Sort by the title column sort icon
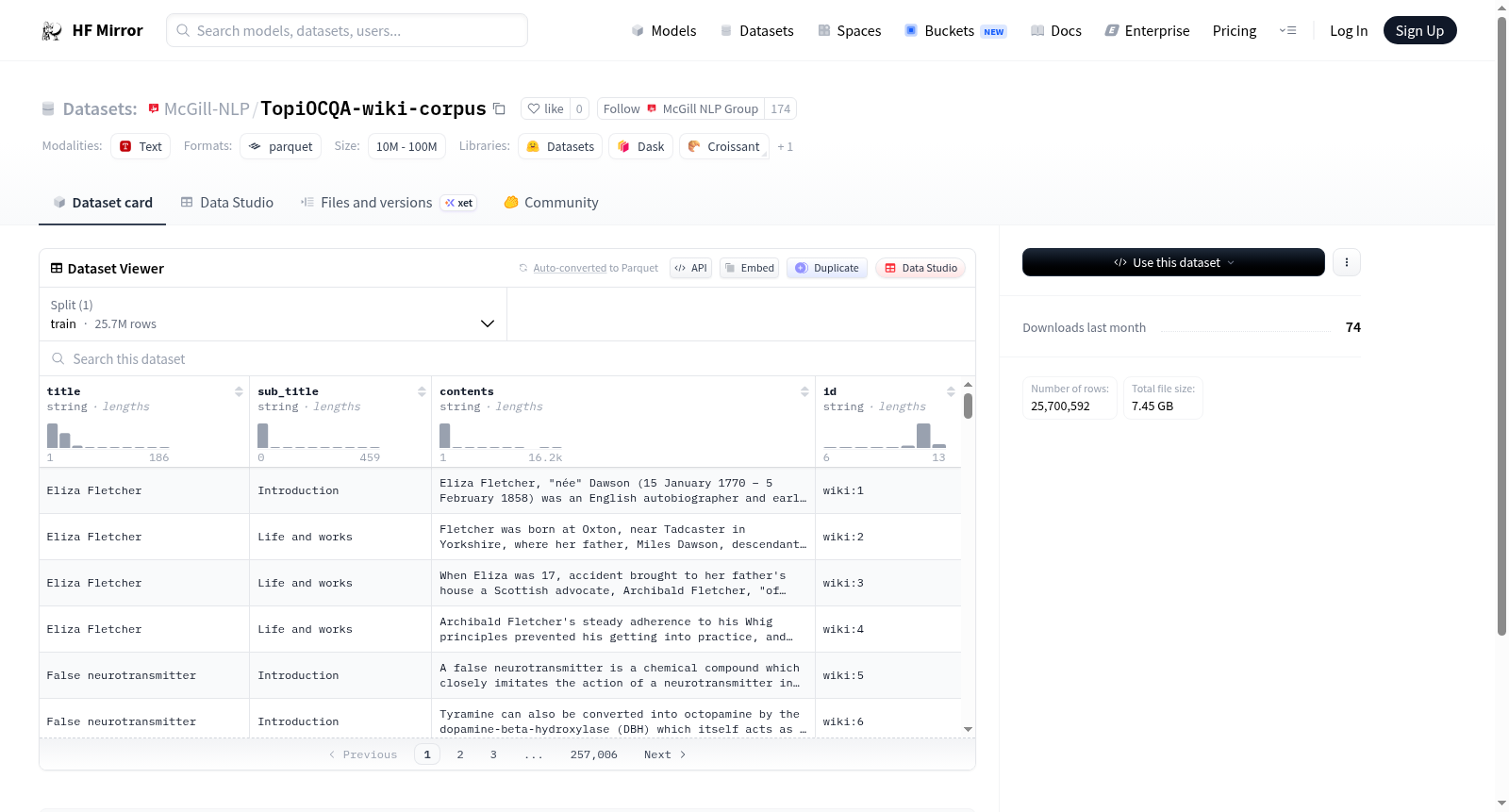 pyautogui.click(x=239, y=391)
